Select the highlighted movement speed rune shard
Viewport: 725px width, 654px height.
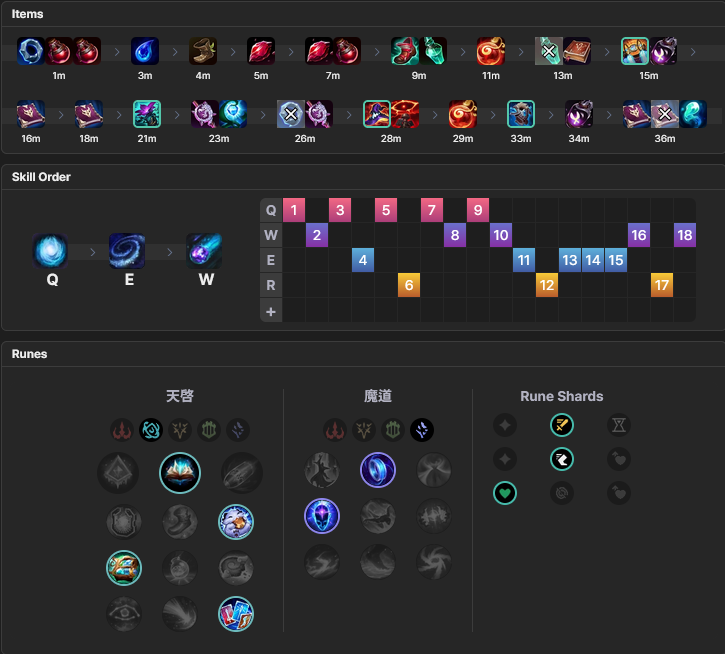coord(562,459)
